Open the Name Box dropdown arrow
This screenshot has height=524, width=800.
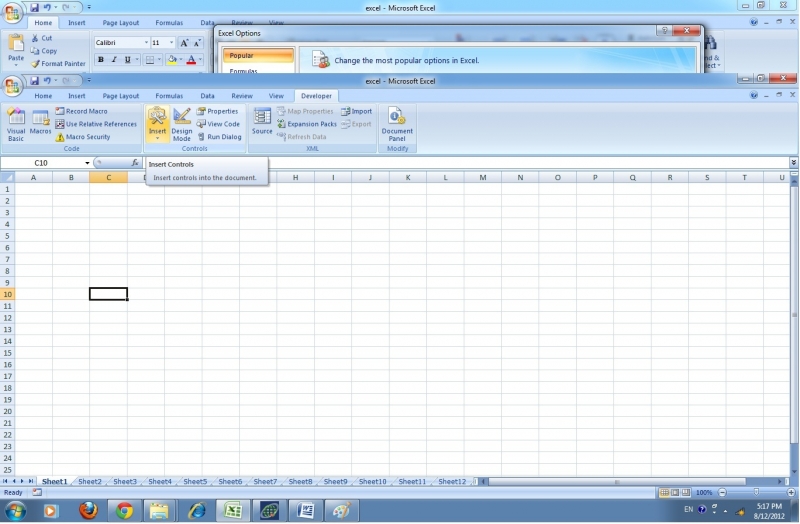[x=87, y=162]
